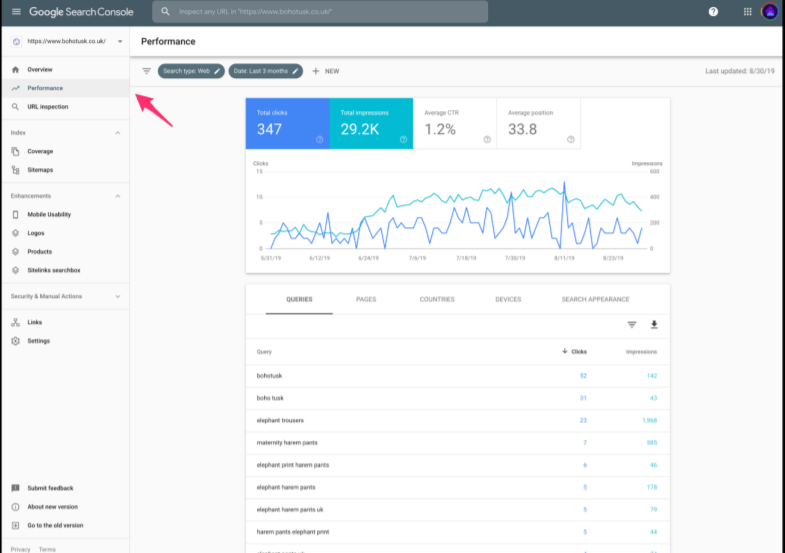Sort table by Clicks column
This screenshot has width=785, height=553.
click(x=574, y=352)
